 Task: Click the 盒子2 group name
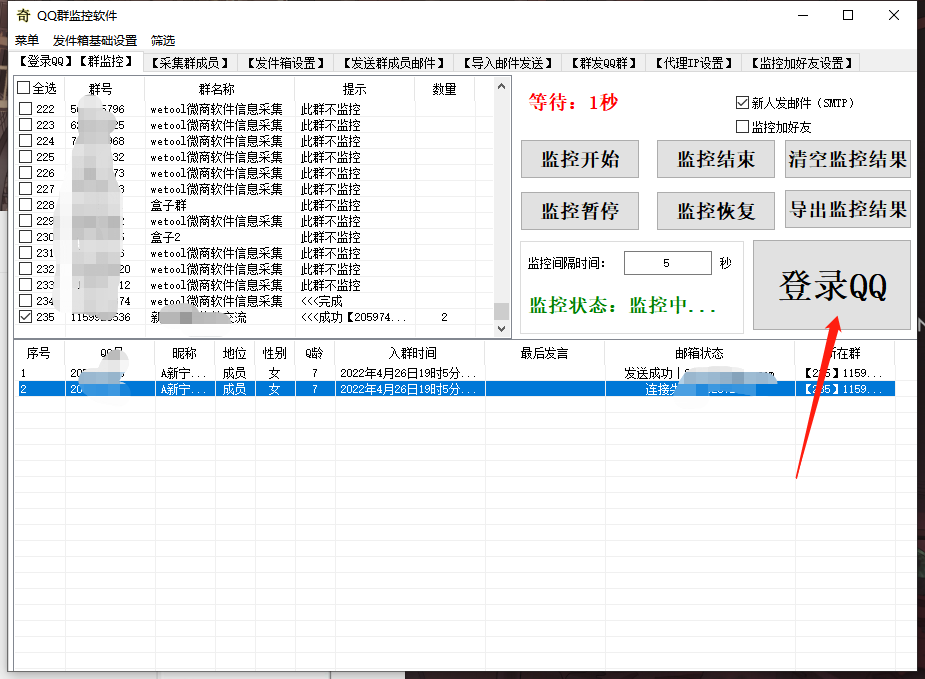[166, 237]
